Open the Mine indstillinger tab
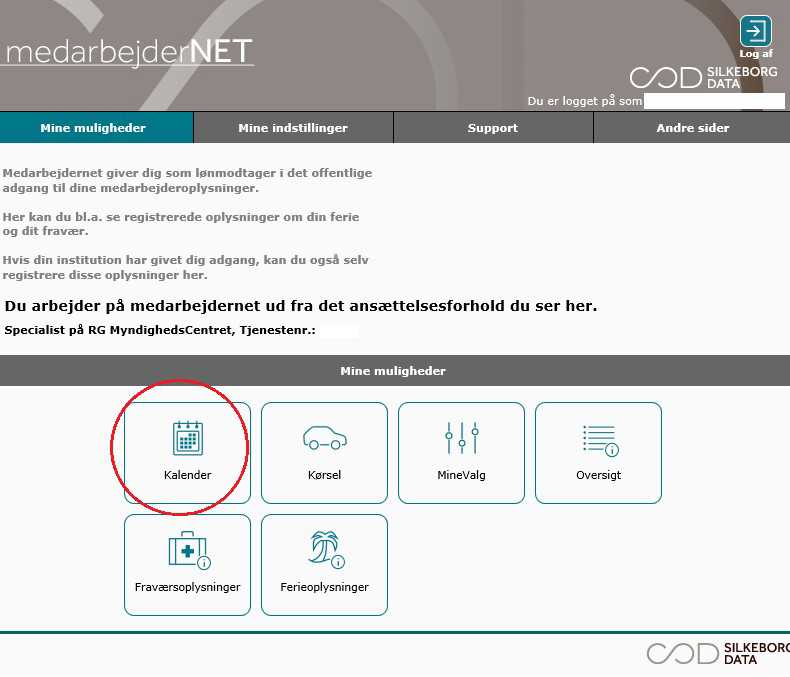This screenshot has height=677, width=790. pyautogui.click(x=293, y=128)
